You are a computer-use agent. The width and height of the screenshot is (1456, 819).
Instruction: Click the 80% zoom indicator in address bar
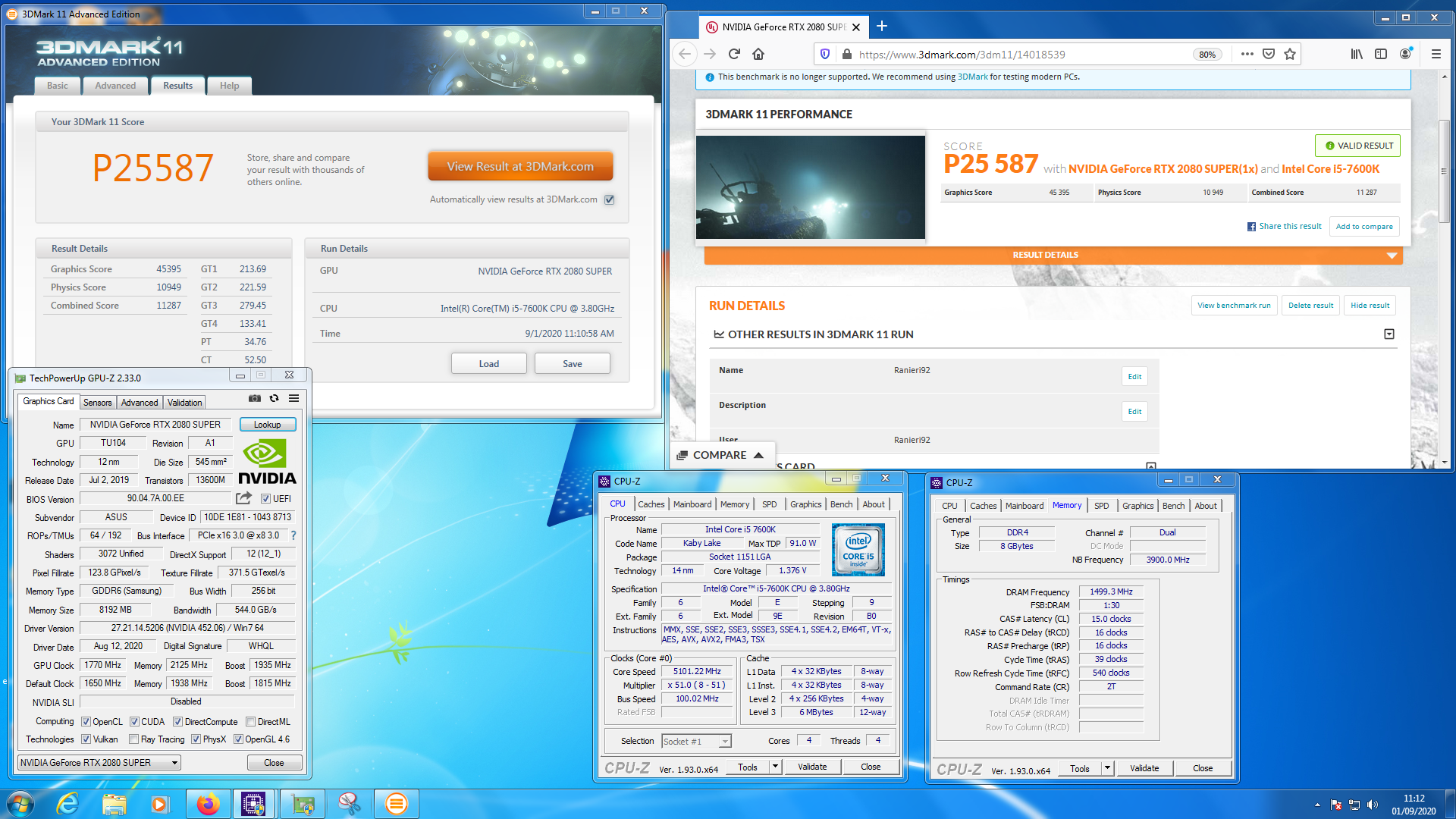[x=1207, y=55]
